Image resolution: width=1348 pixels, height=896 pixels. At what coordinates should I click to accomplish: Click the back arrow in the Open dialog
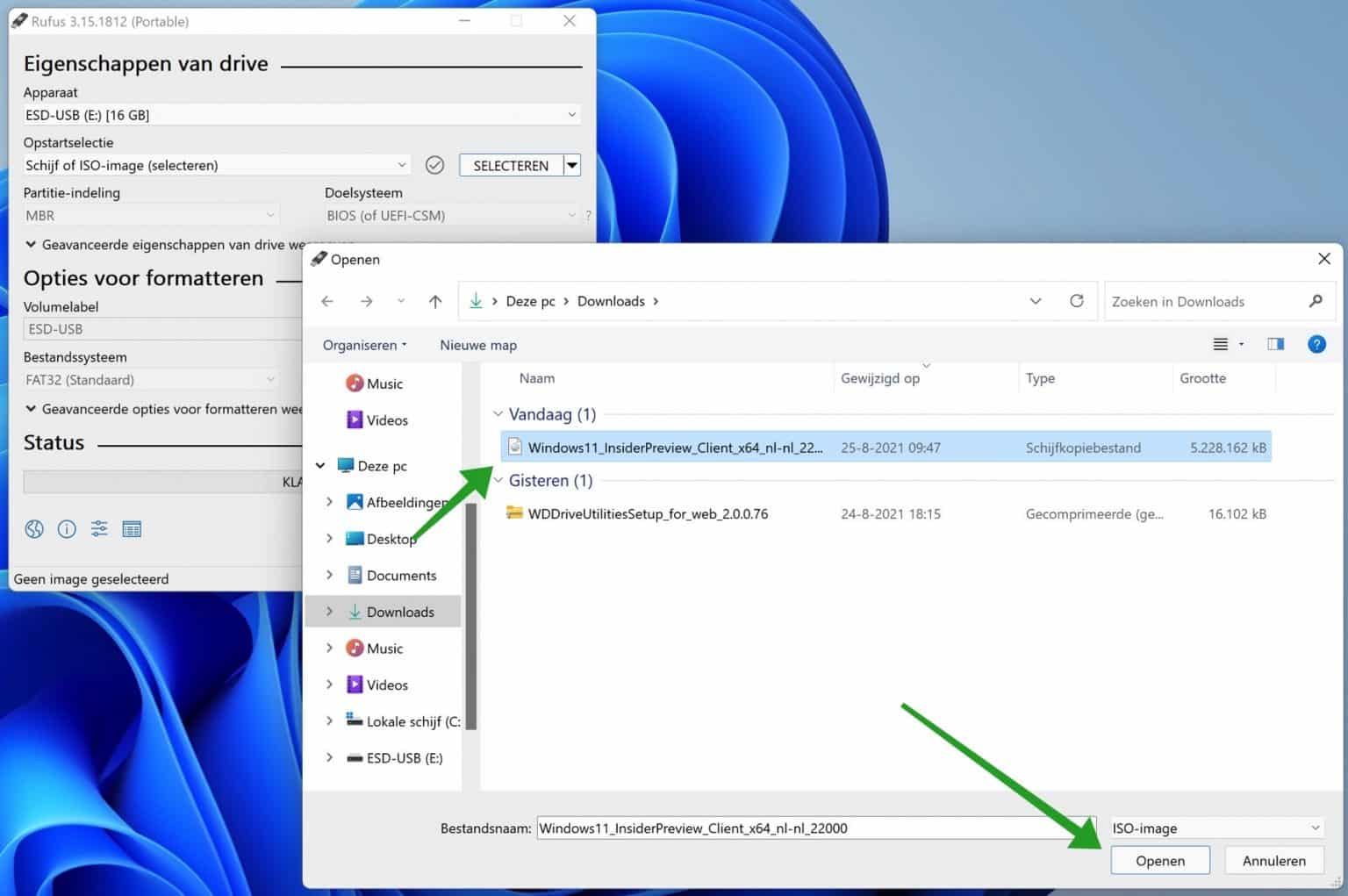point(326,301)
